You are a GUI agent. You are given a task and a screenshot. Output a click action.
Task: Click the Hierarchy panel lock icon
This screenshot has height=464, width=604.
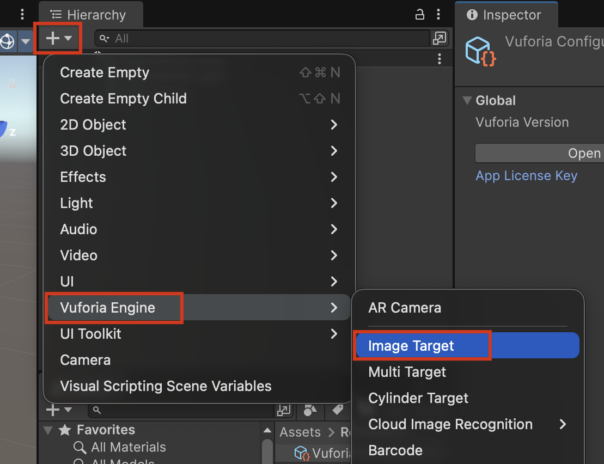click(x=419, y=14)
